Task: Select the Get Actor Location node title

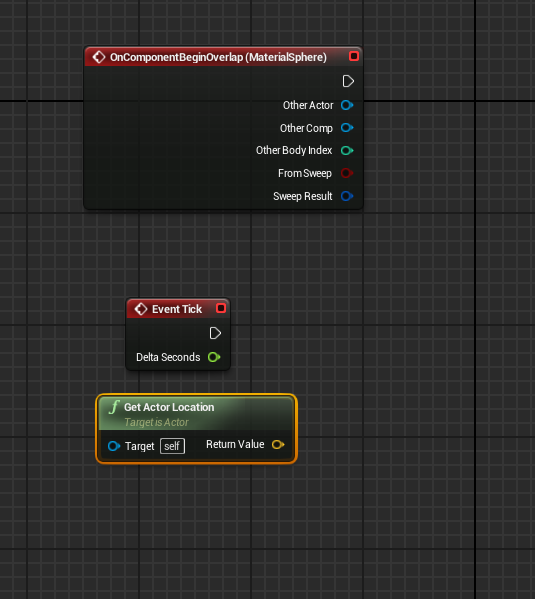Action: point(169,407)
